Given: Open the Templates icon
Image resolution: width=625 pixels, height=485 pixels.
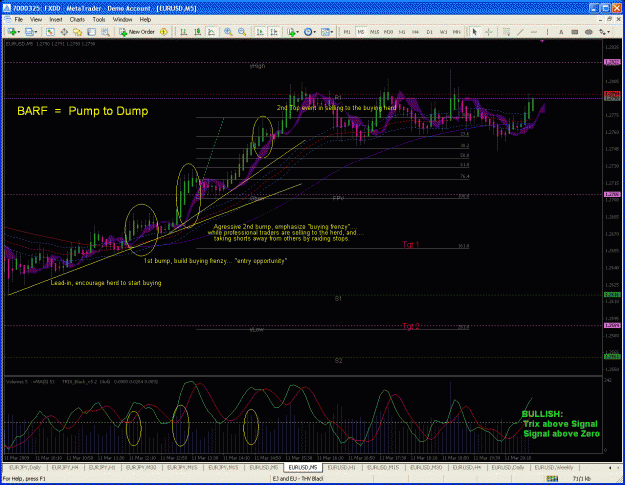Looking at the screenshot, I should tap(325, 32).
